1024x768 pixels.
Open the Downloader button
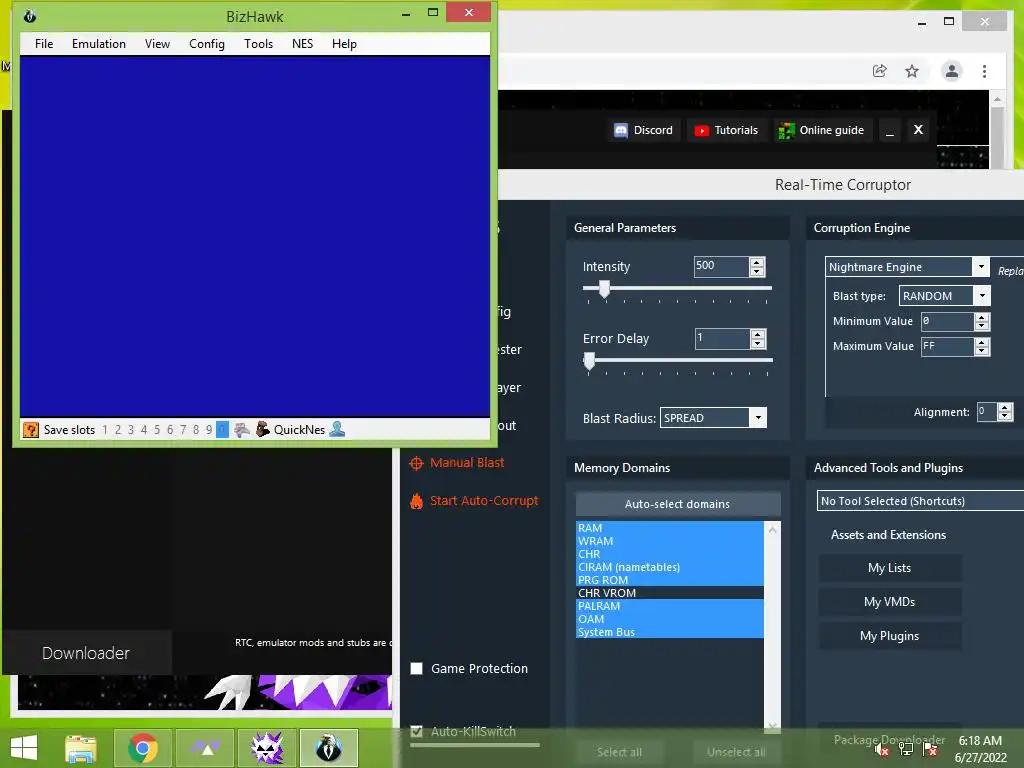pos(86,653)
